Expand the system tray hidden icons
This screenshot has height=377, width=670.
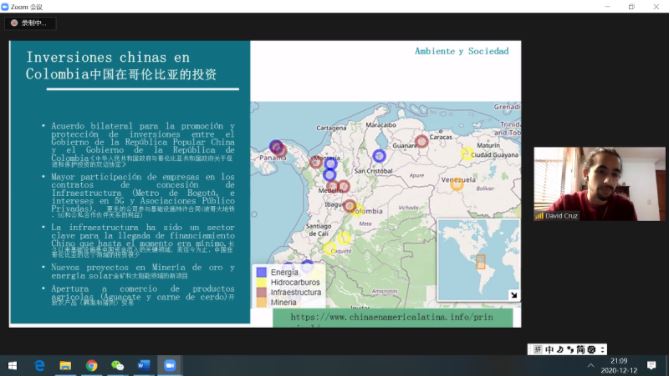tap(591, 365)
